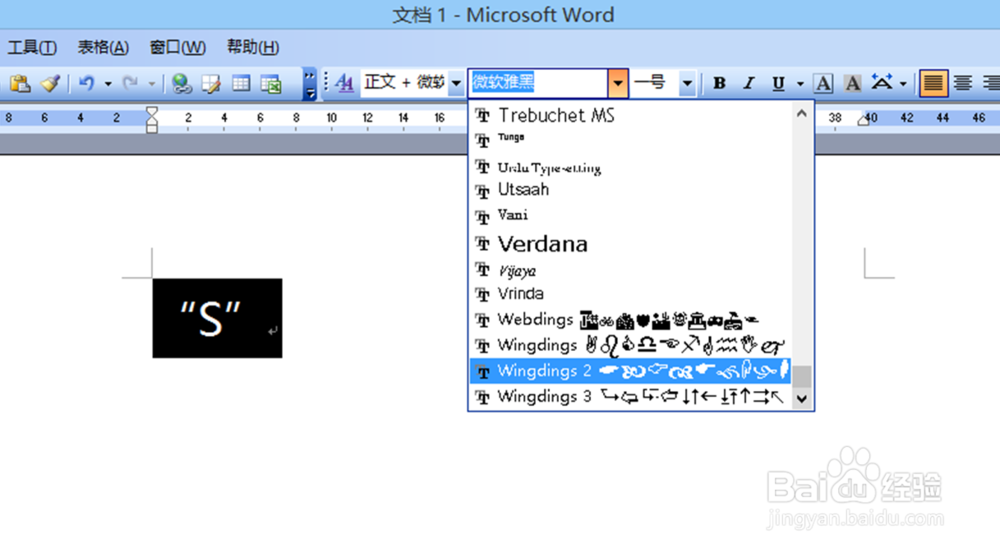The height and width of the screenshot is (553, 1000).
Task: Click font list scroll up arrow
Action: (802, 114)
